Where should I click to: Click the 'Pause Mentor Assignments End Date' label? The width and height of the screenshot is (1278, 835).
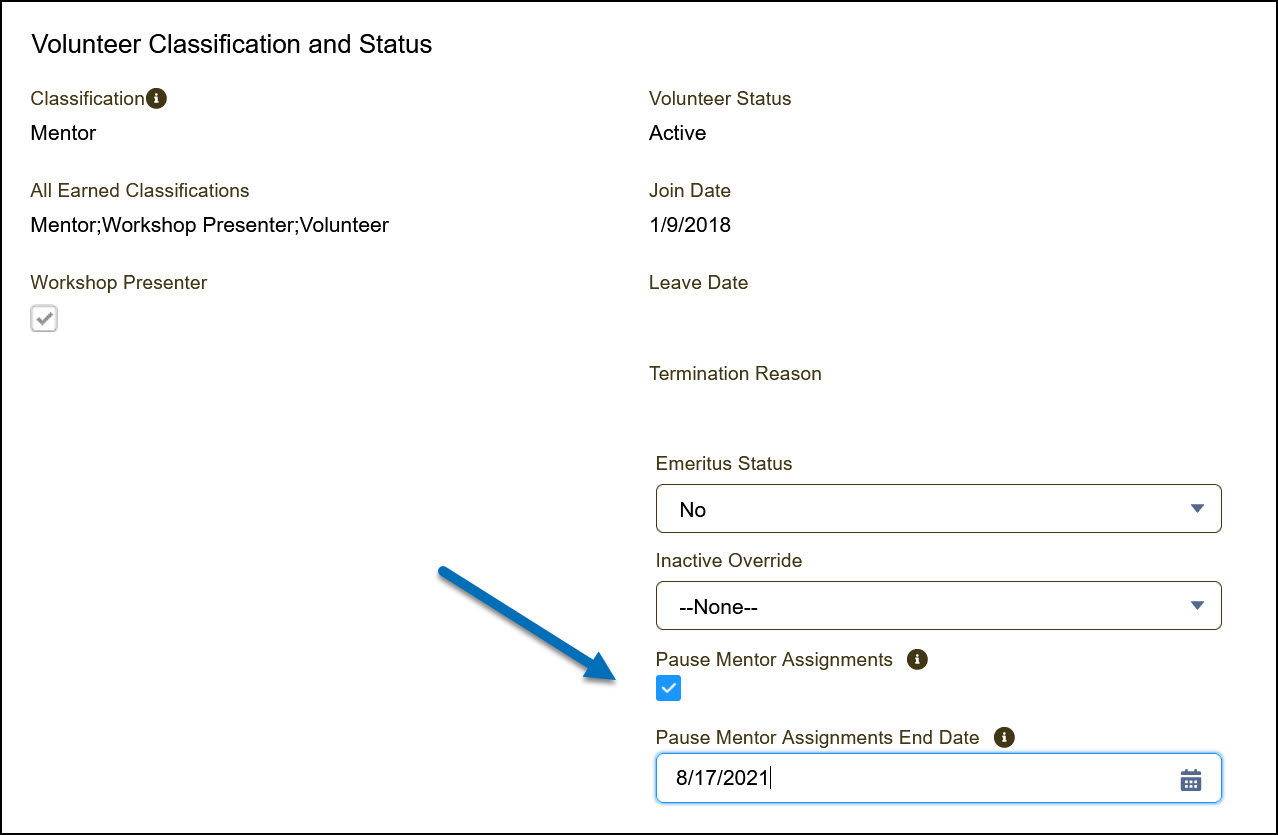click(x=818, y=737)
